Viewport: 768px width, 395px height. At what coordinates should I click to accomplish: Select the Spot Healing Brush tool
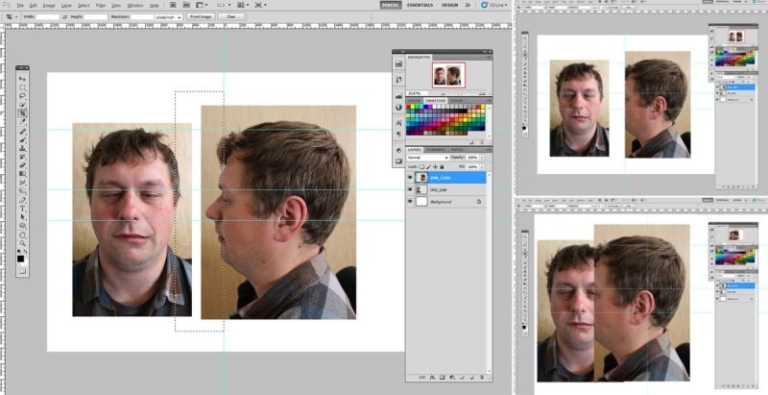pyautogui.click(x=22, y=131)
